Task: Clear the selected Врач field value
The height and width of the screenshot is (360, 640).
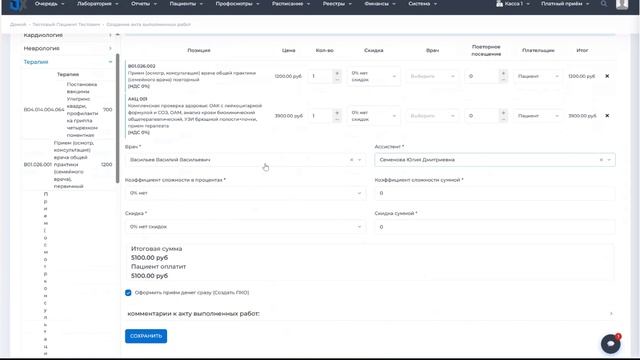Action: coord(351,160)
